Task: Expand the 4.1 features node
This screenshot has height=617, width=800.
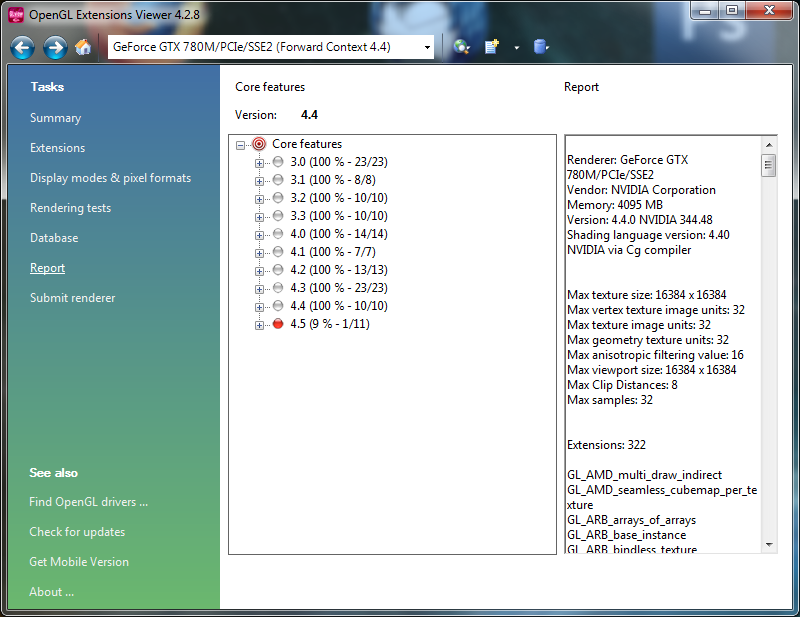Action: 259,253
